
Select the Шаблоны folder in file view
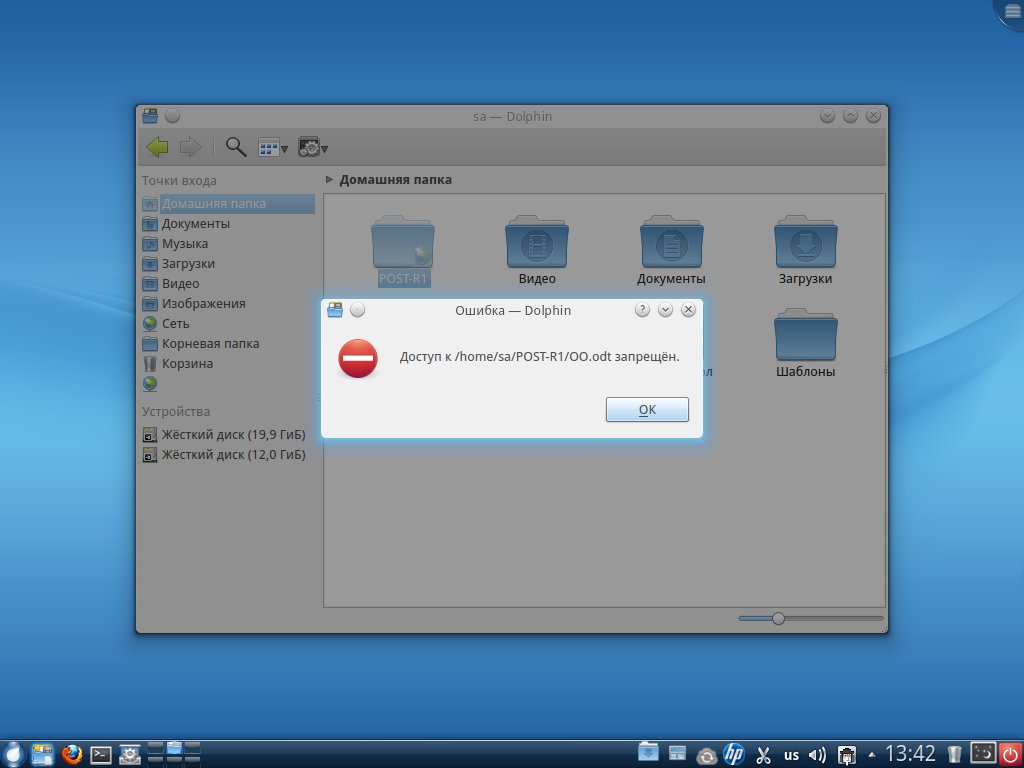click(805, 344)
